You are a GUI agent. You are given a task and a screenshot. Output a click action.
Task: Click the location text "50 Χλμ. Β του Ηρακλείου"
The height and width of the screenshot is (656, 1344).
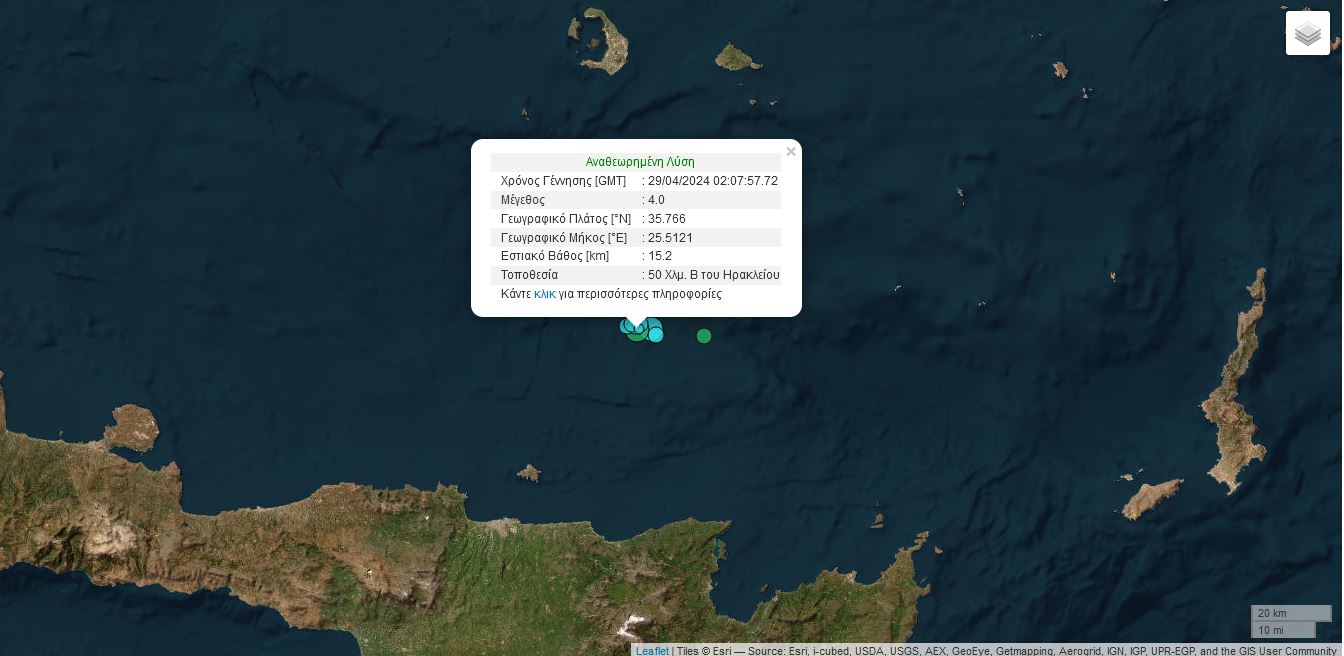pyautogui.click(x=713, y=275)
